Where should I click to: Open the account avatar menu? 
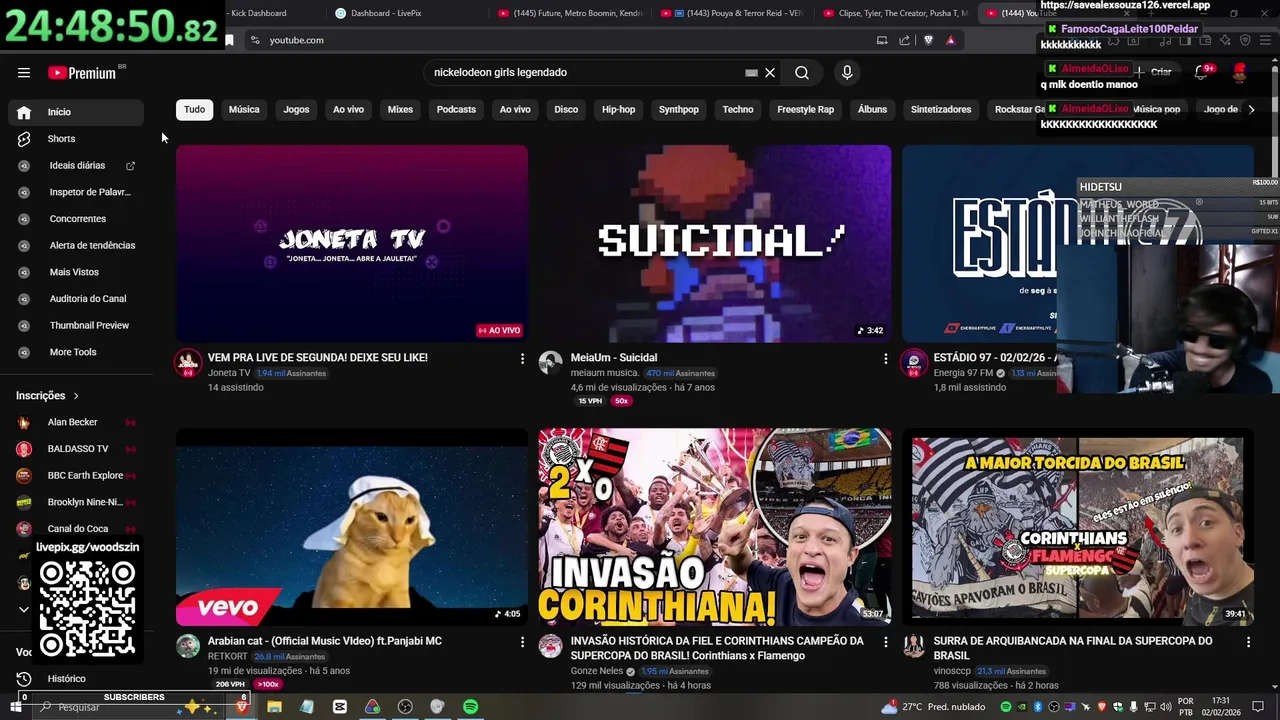pyautogui.click(x=1240, y=73)
